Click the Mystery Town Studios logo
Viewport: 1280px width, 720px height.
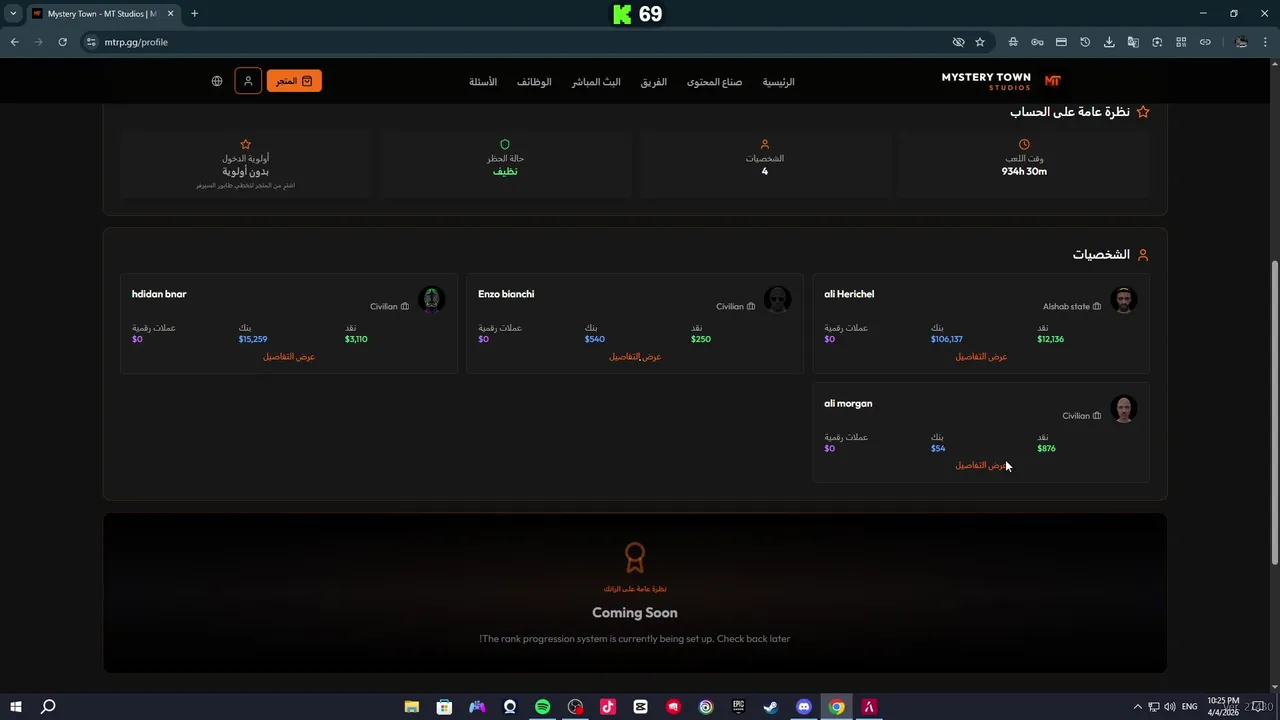tap(1000, 81)
